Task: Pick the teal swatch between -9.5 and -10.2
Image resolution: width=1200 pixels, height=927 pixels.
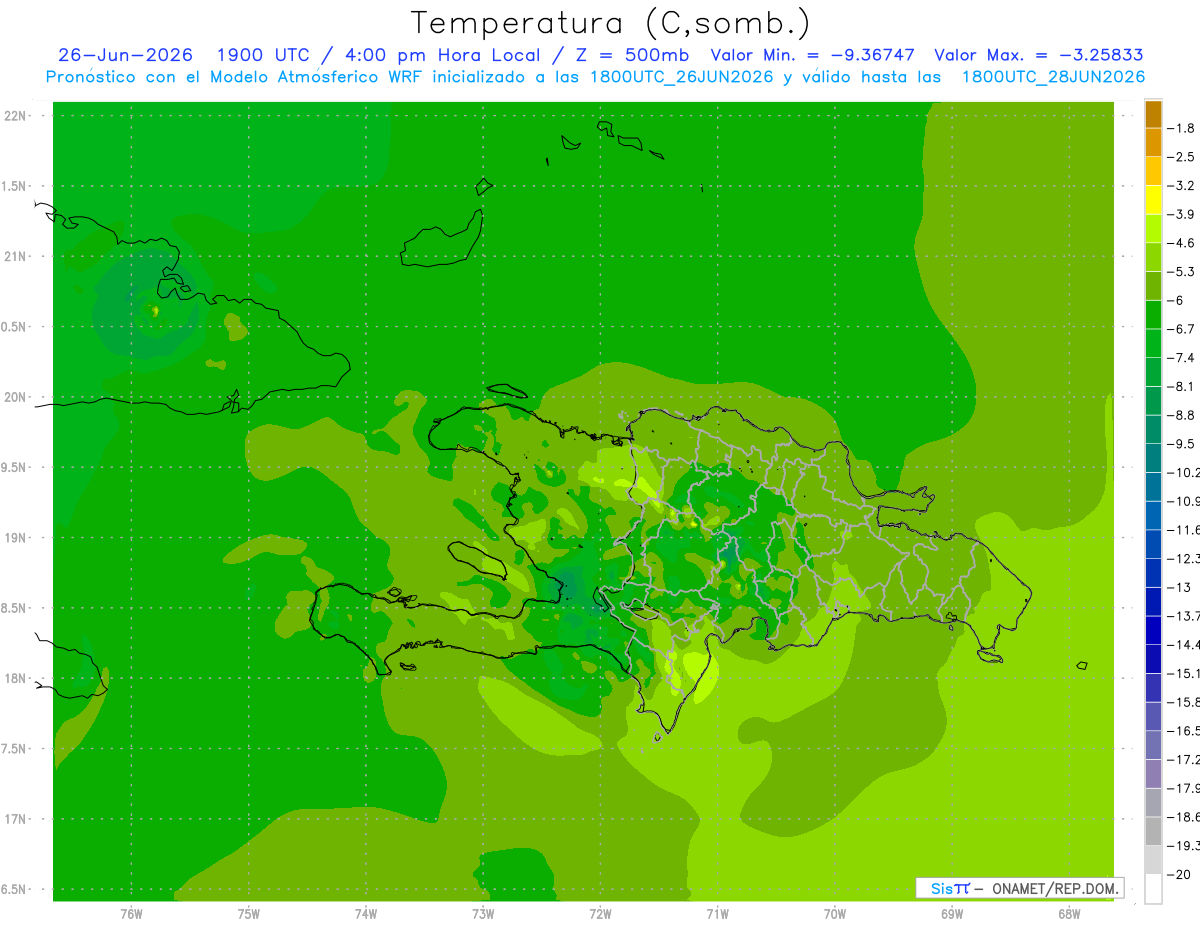Action: point(1153,458)
